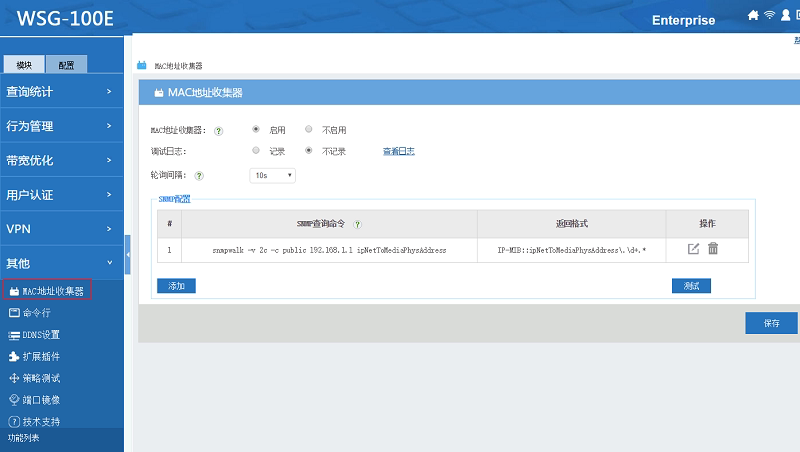Click the breadcrumb MAC地址收集器 icon
This screenshot has width=800, height=452.
coord(142,65)
